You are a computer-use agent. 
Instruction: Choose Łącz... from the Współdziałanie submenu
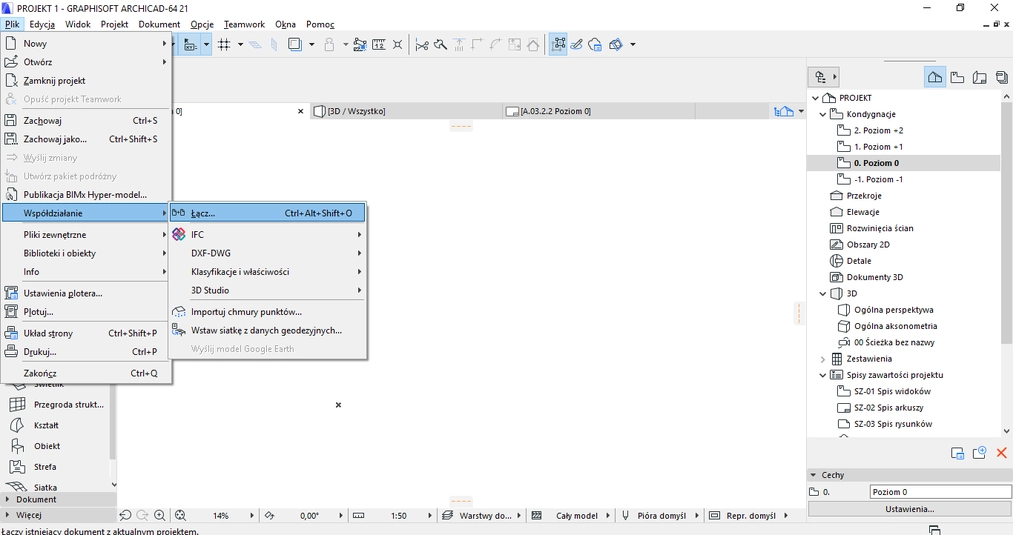pyautogui.click(x=267, y=213)
